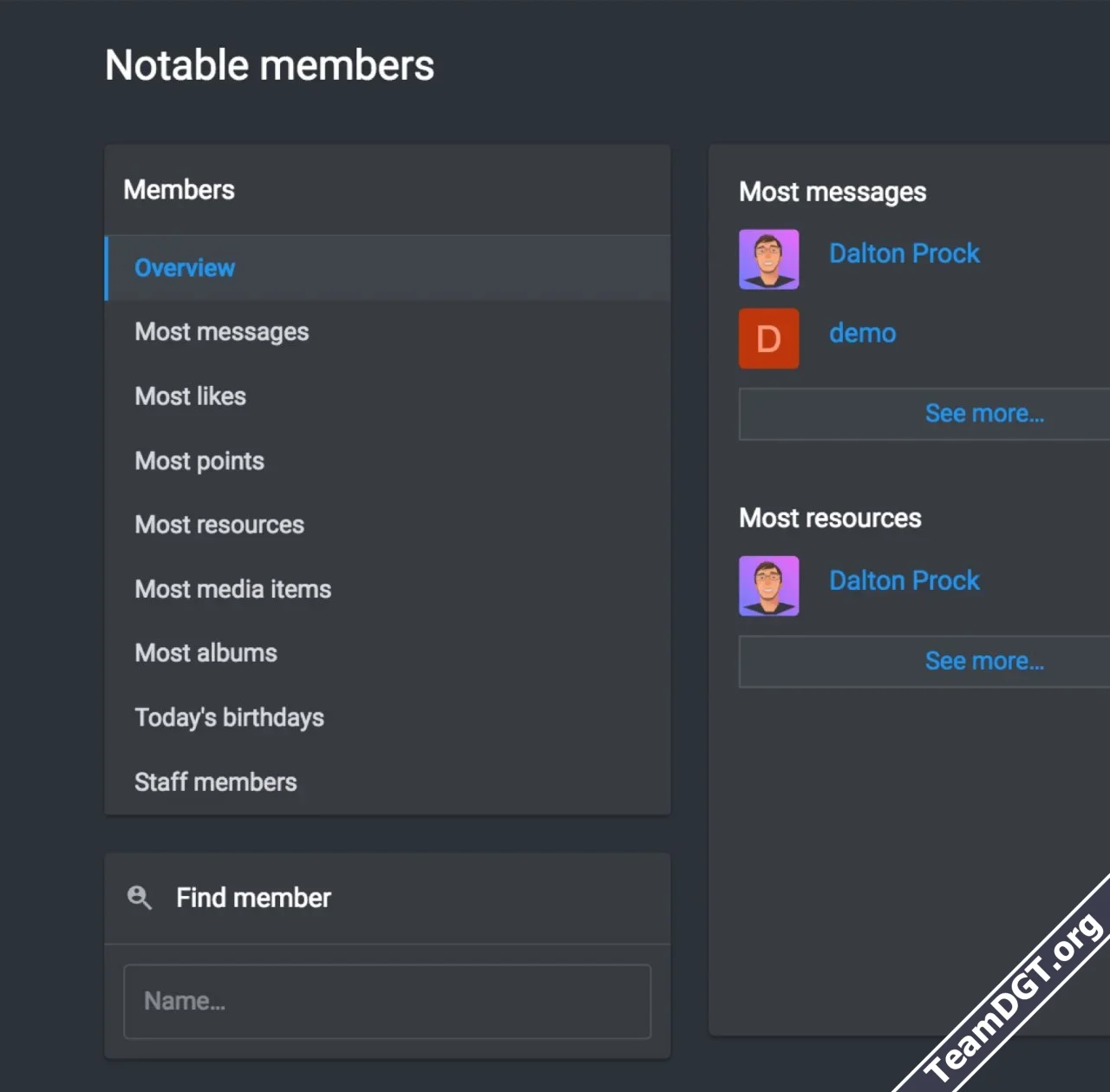
Task: Click Dalton Prock avatar under Most resources
Action: [768, 585]
